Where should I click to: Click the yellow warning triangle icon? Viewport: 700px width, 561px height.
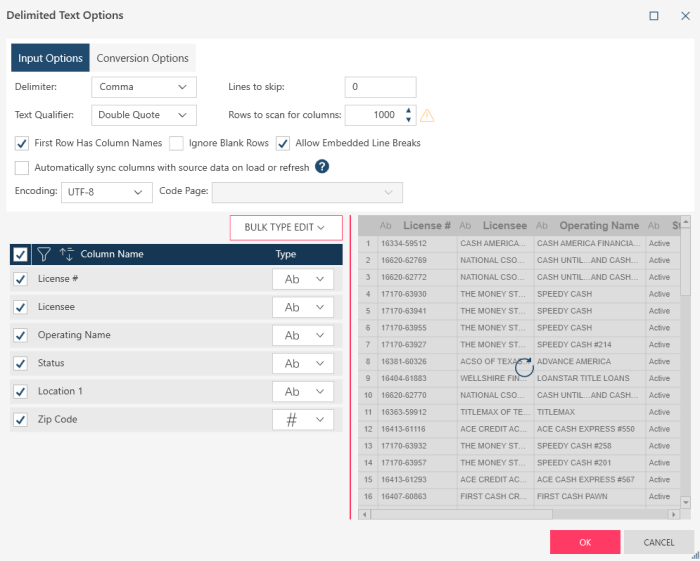[x=427, y=115]
